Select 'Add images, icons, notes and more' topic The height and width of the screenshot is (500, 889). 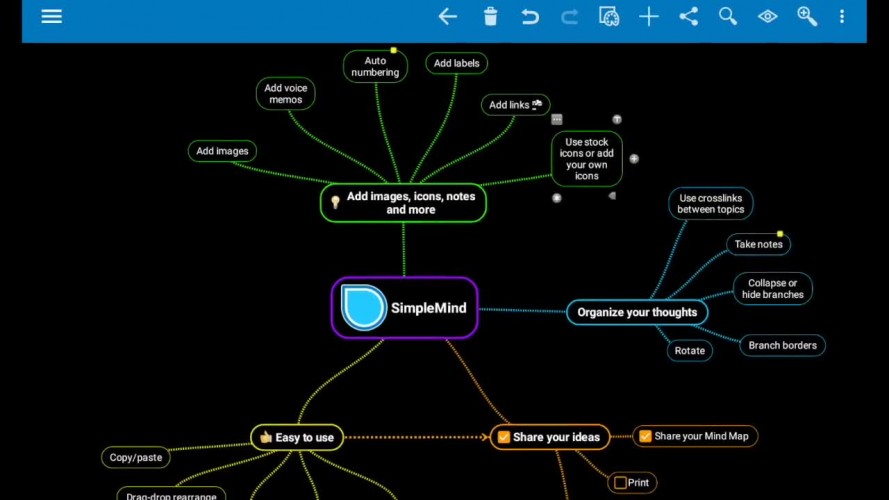pos(403,202)
